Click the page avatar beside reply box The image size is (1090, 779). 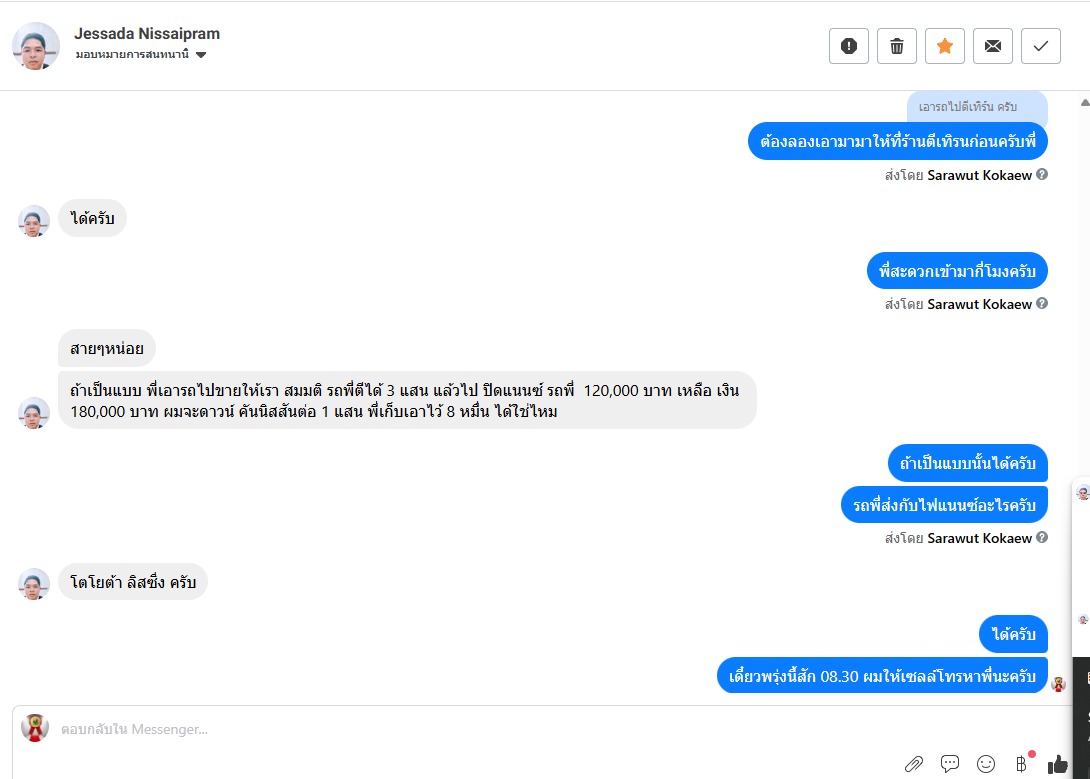[x=35, y=728]
